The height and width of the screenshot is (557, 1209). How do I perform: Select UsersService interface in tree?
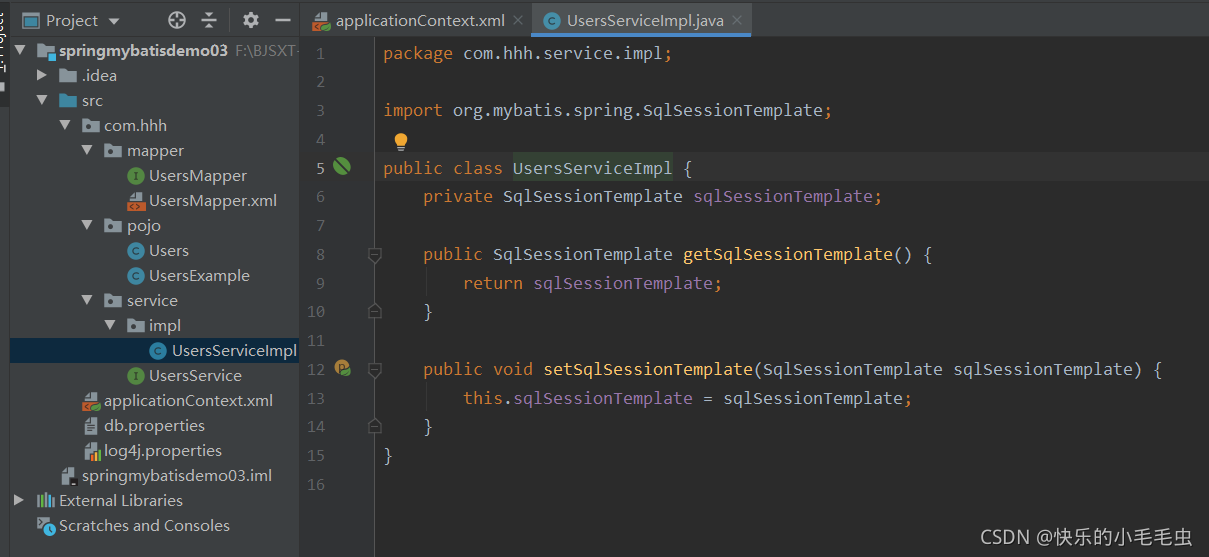(195, 375)
